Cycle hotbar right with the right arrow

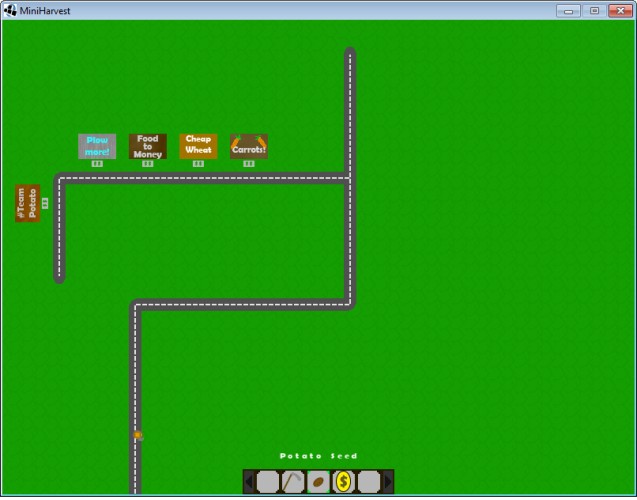point(388,482)
